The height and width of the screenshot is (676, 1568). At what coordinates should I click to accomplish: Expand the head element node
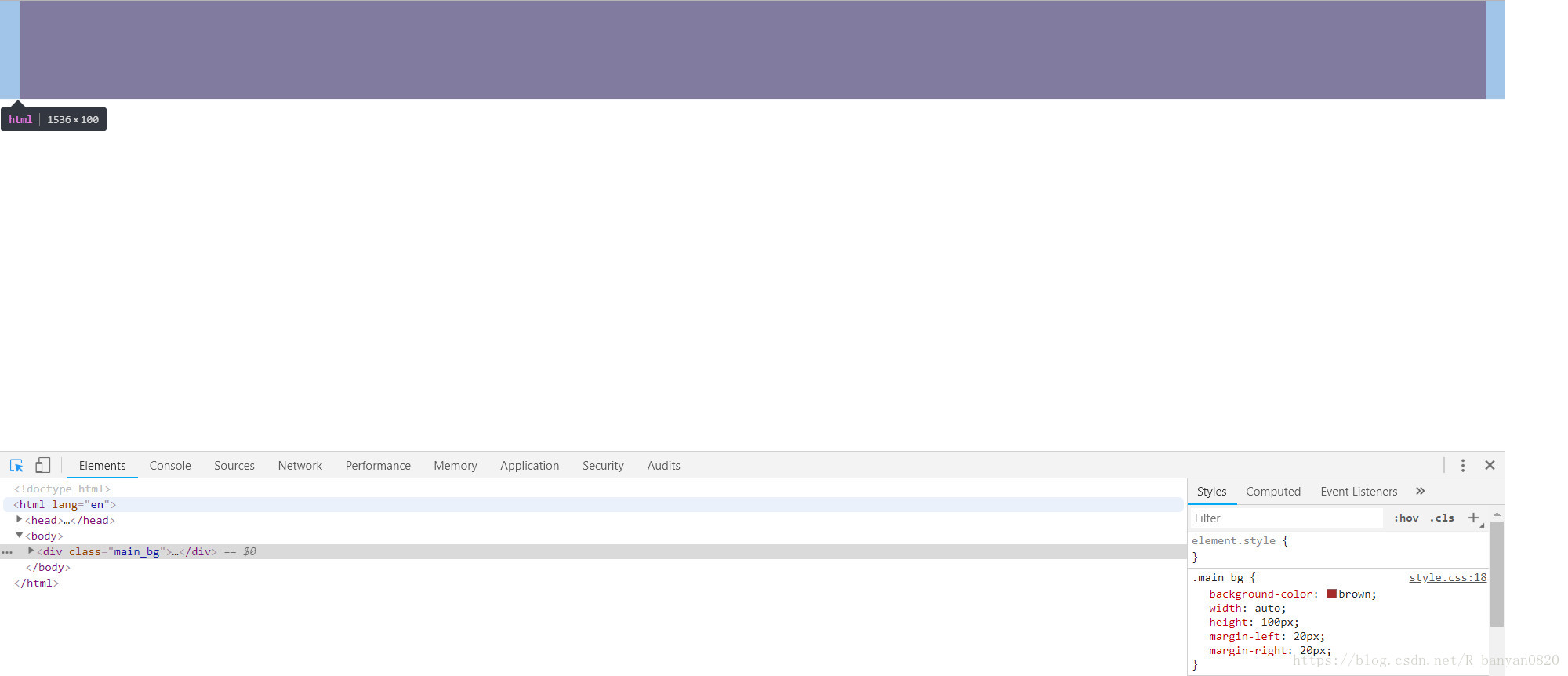[19, 519]
